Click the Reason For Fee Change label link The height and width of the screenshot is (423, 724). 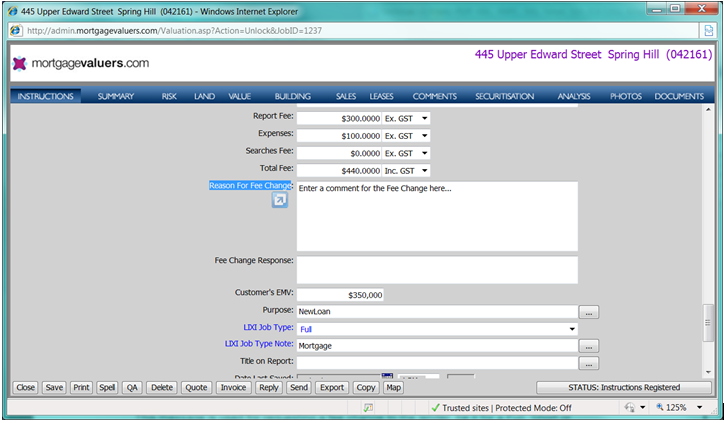point(250,185)
